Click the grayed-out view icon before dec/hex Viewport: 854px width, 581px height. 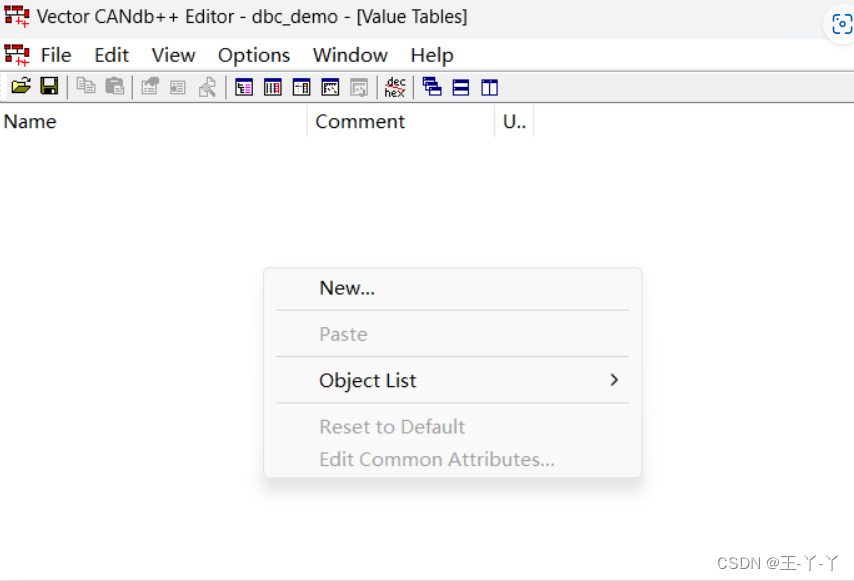[x=359, y=87]
